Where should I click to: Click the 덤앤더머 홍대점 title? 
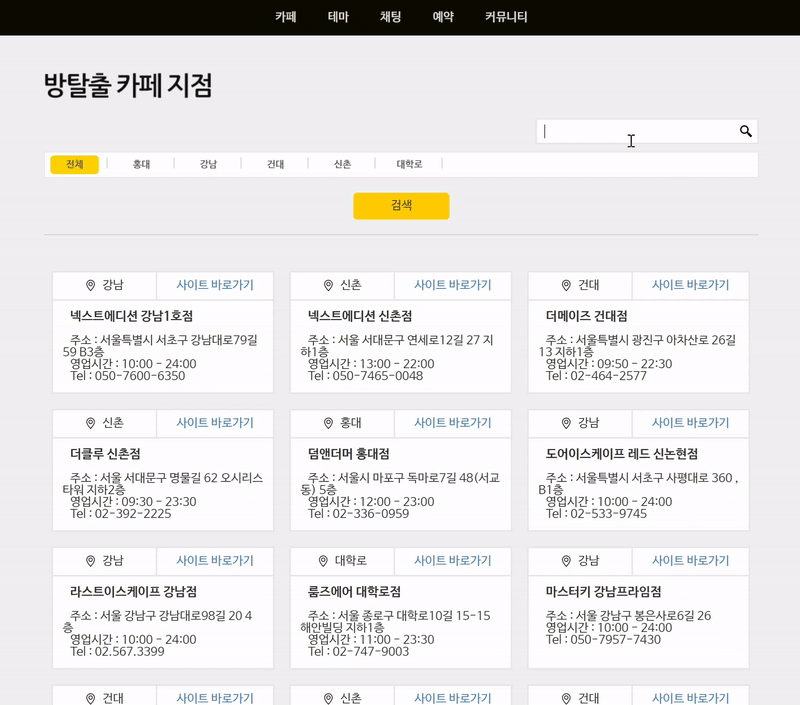348,454
